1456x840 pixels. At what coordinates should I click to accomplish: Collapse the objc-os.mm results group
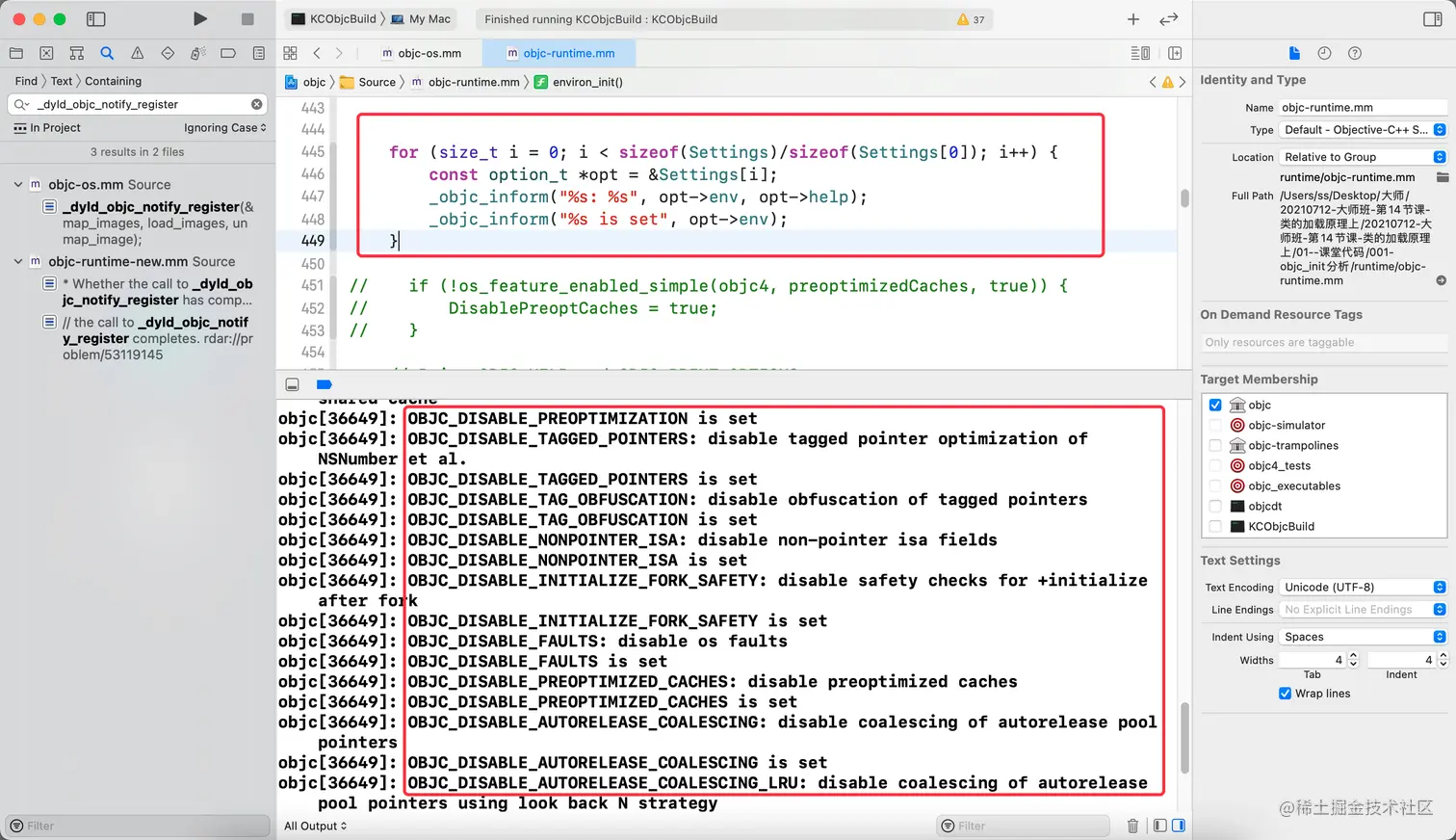point(17,184)
